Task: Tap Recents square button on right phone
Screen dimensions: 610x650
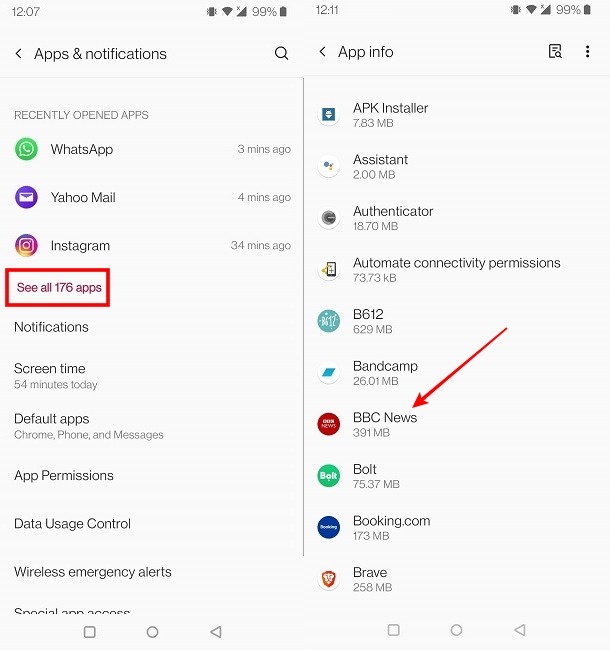Action: pos(393,630)
